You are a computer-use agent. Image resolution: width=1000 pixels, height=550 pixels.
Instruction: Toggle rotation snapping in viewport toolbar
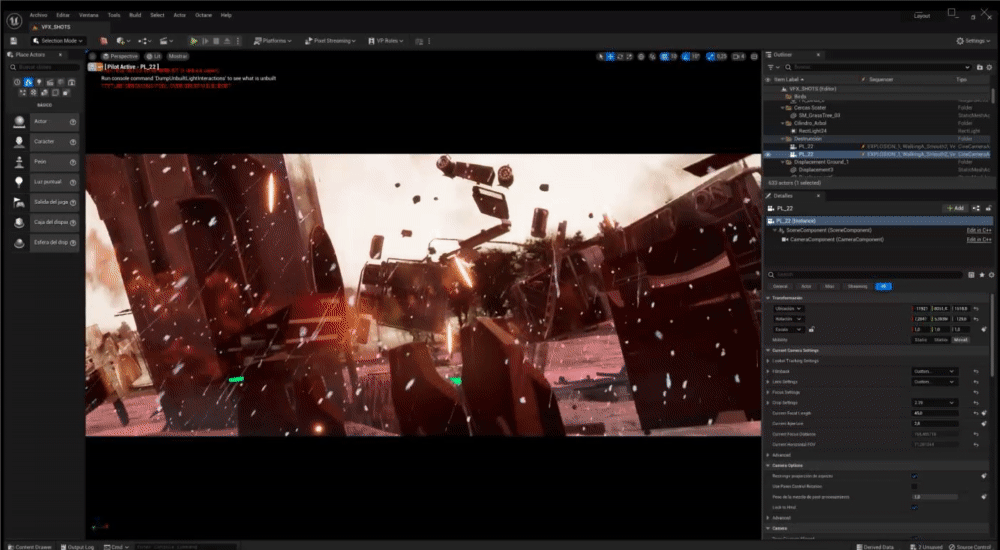coord(686,56)
